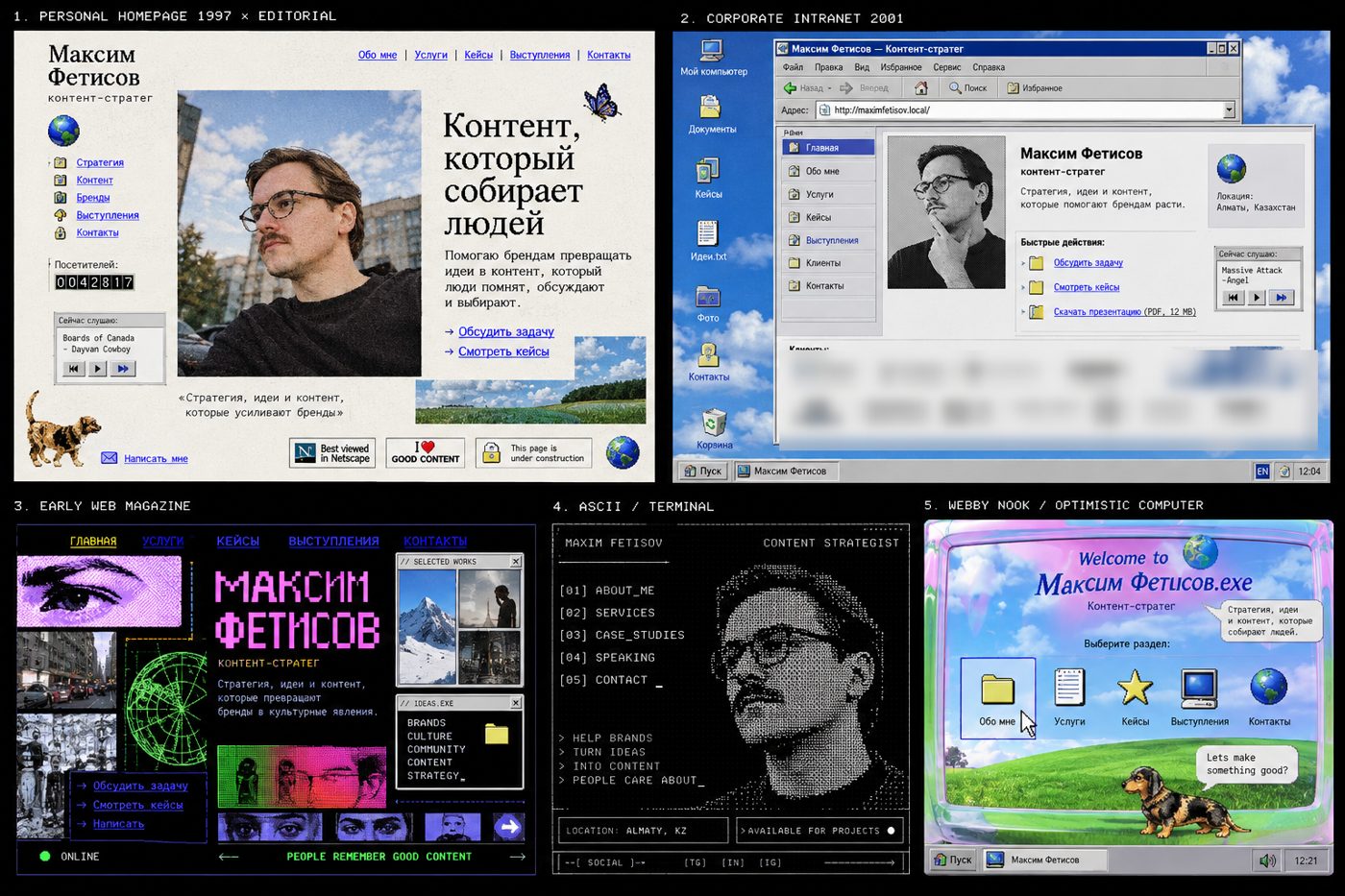This screenshot has height=896, width=1345.
Task: Select Главная in the intranet sidebar
Action: tap(828, 148)
